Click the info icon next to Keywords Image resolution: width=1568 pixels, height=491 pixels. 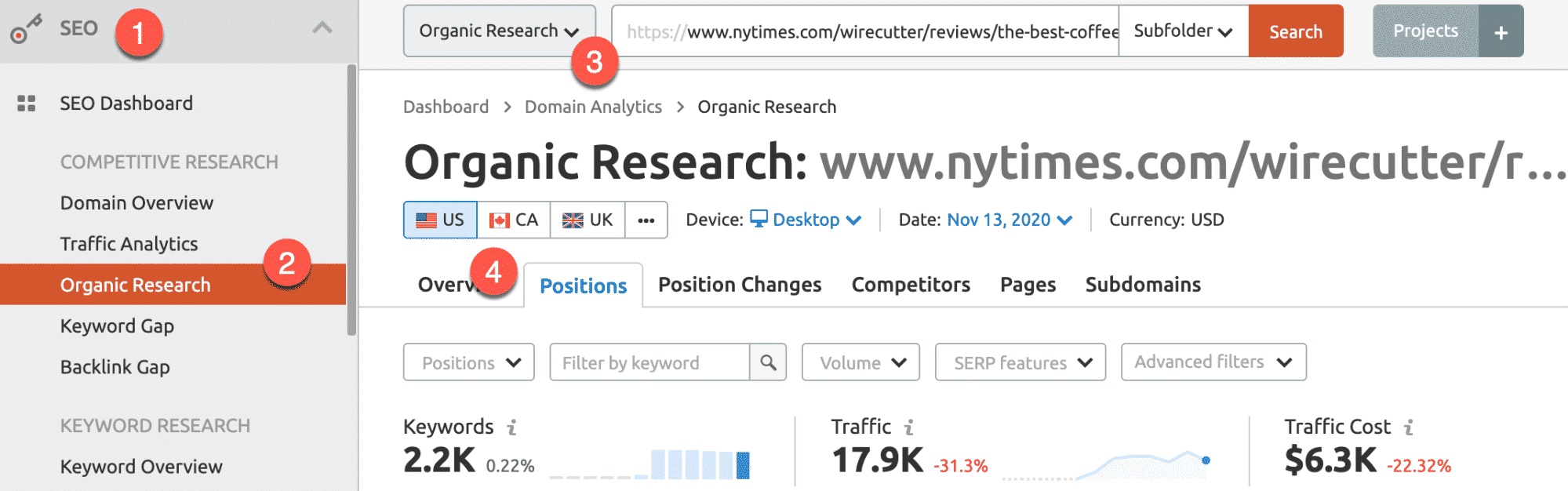[x=511, y=427]
